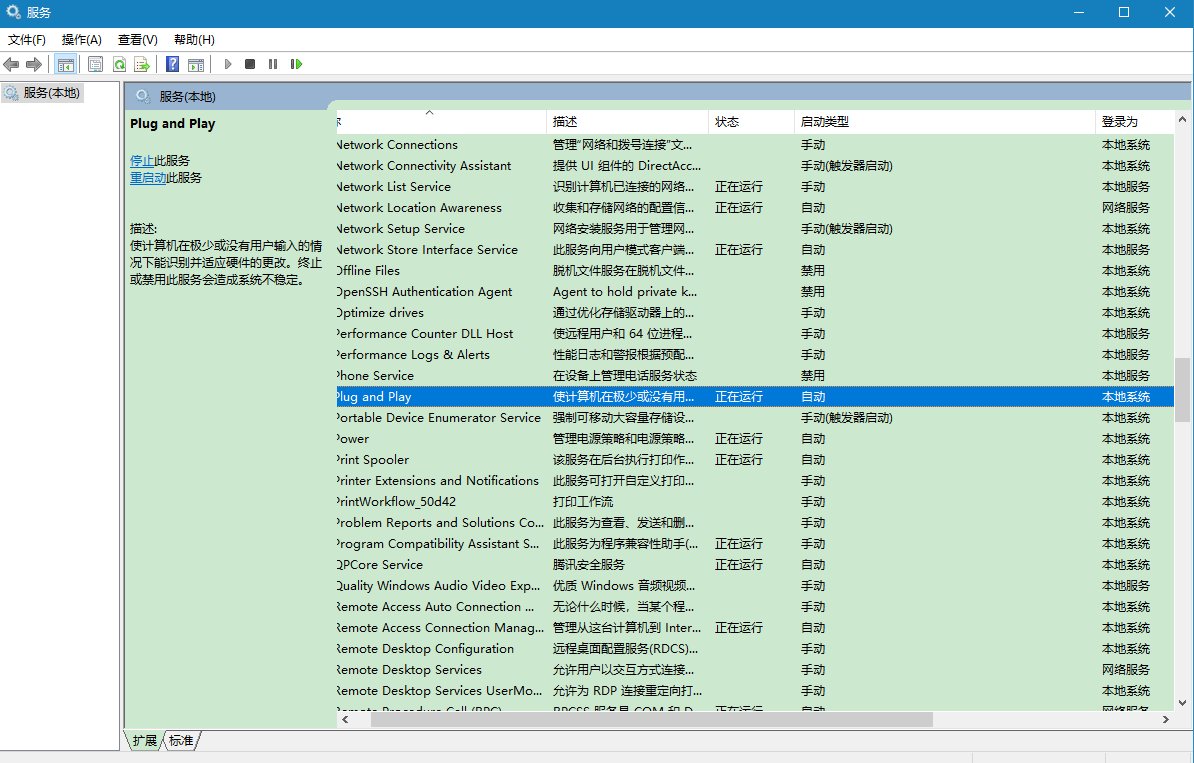Open the 文件(F) menu

coord(27,40)
